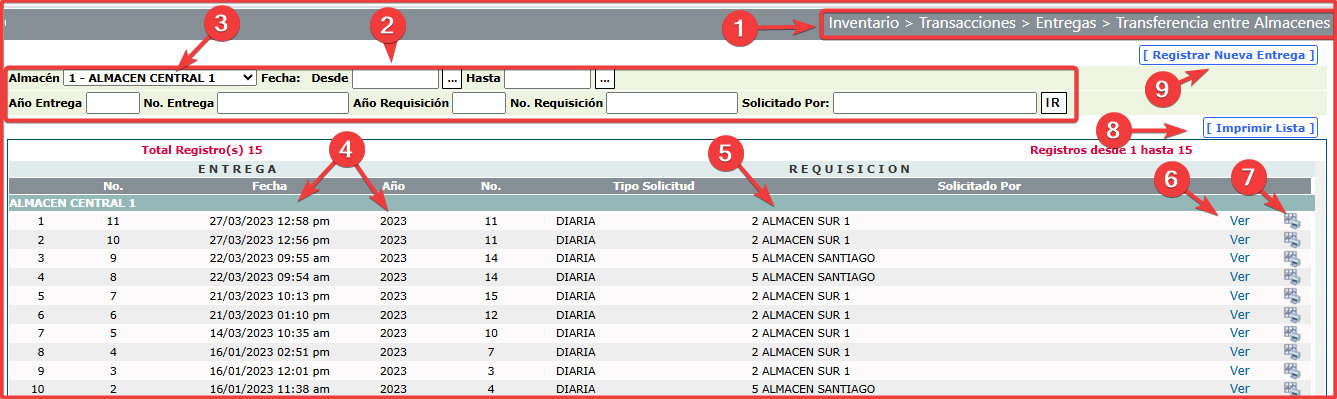Screen dimensions: 1337x399
Task: View delivery dated 16/01/2023 12:01 pm via Ver
Action: (1240, 371)
